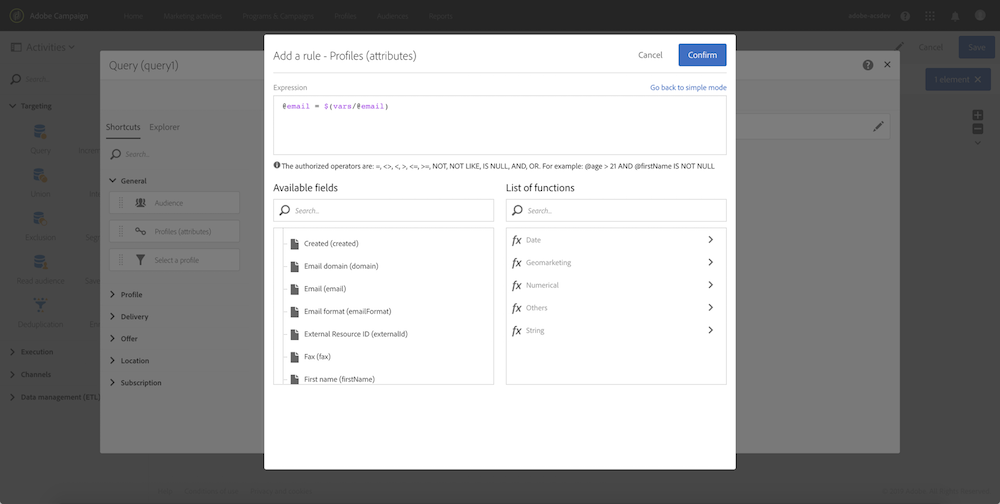1000x504 pixels.
Task: Click the help icon in Query dialog
Action: [x=868, y=65]
